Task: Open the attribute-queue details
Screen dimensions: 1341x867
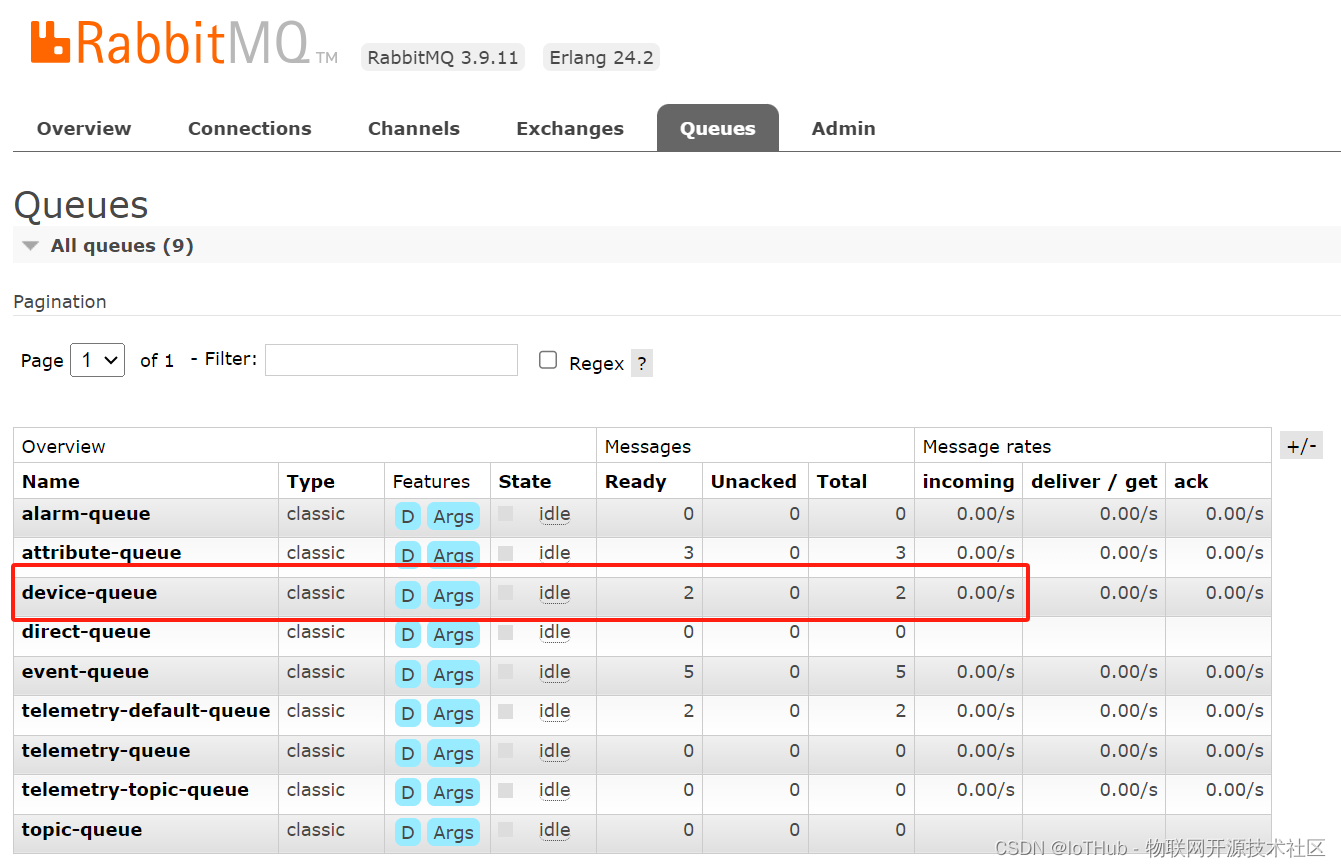Action: point(102,553)
